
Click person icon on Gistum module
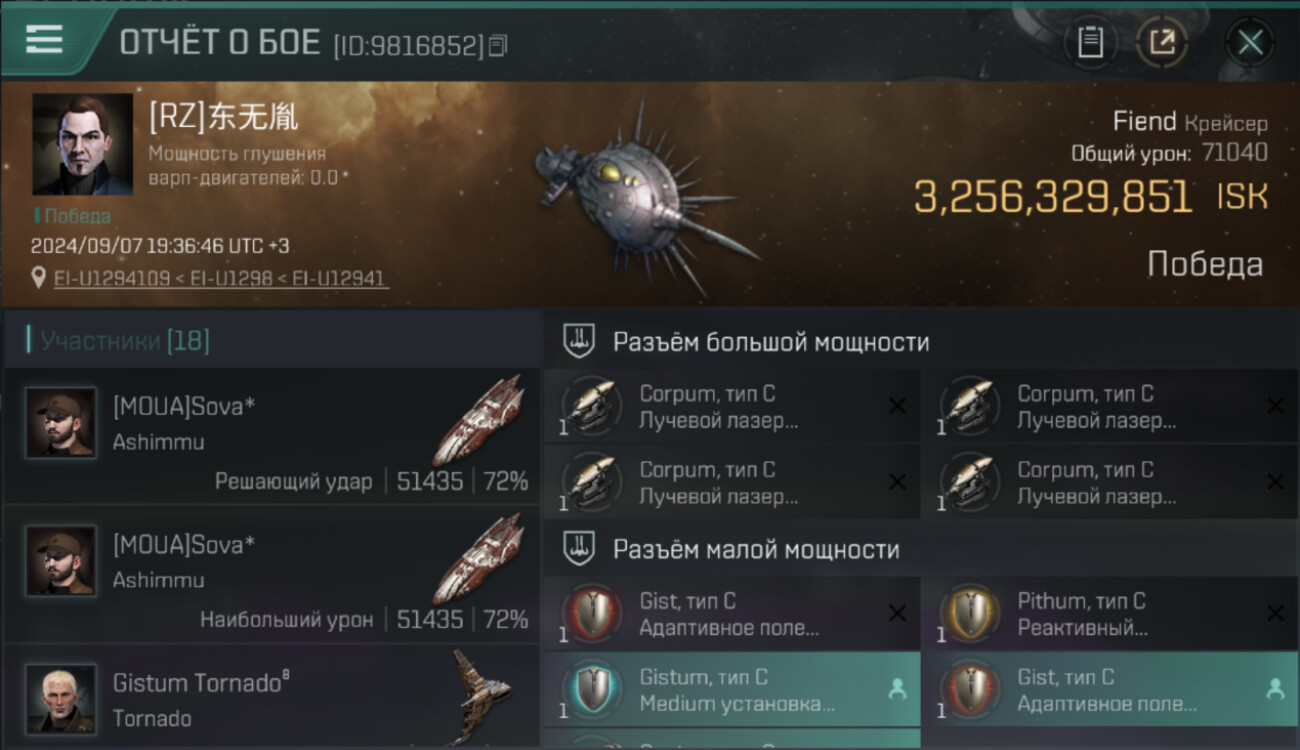click(897, 689)
